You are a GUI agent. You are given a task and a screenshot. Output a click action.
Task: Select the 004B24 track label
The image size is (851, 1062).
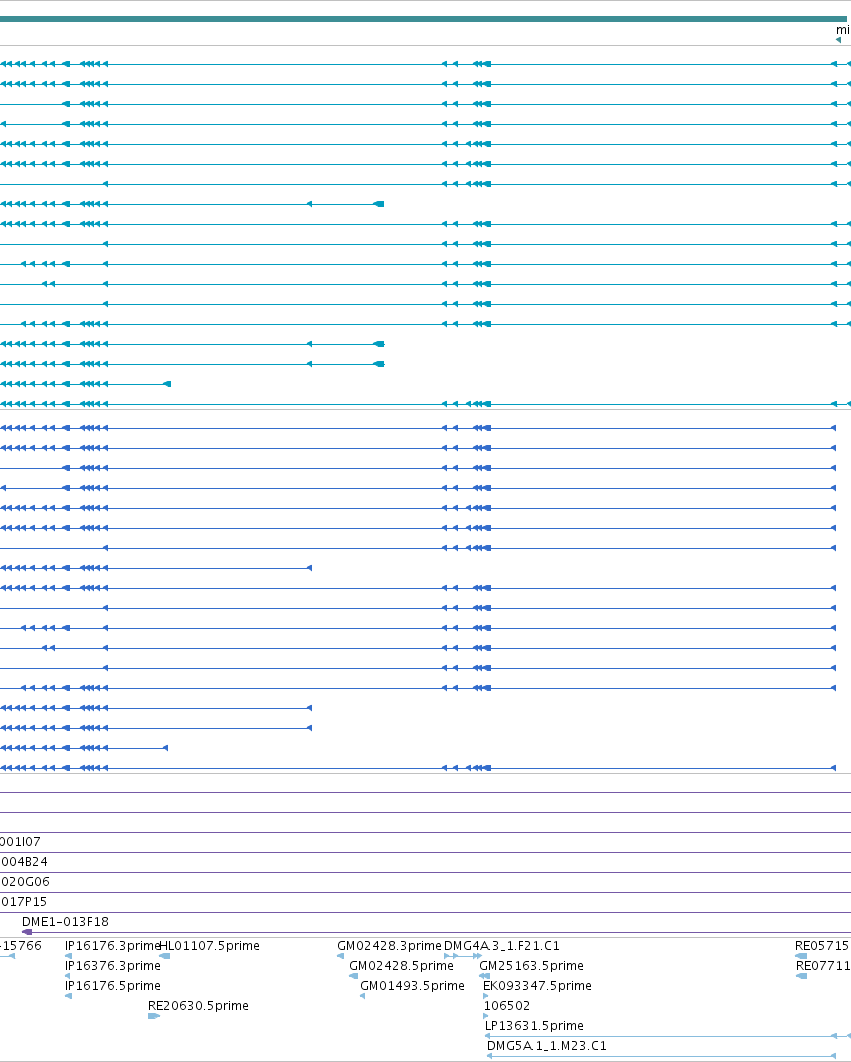point(24,862)
